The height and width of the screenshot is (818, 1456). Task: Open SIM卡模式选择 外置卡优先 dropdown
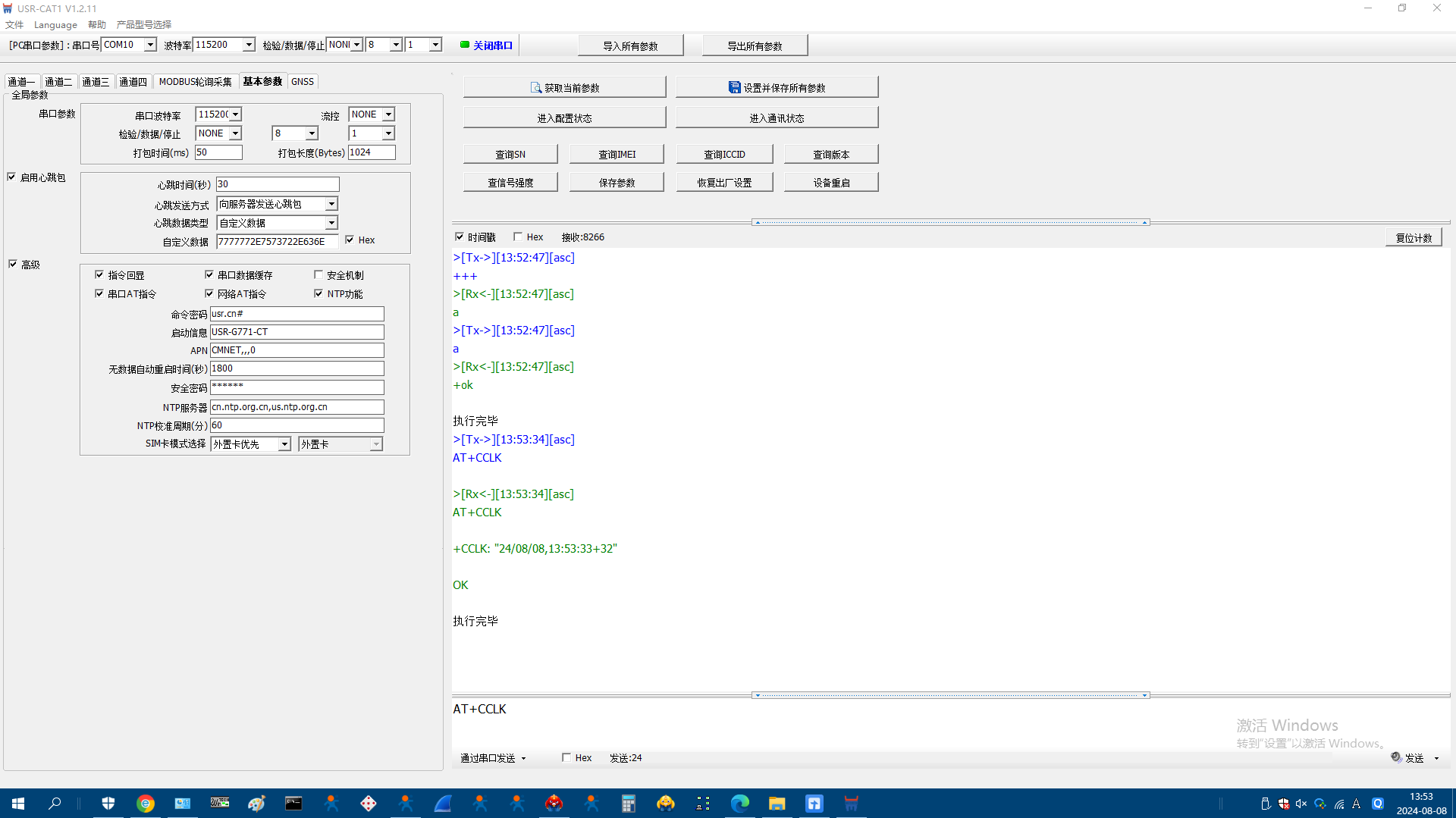[284, 444]
